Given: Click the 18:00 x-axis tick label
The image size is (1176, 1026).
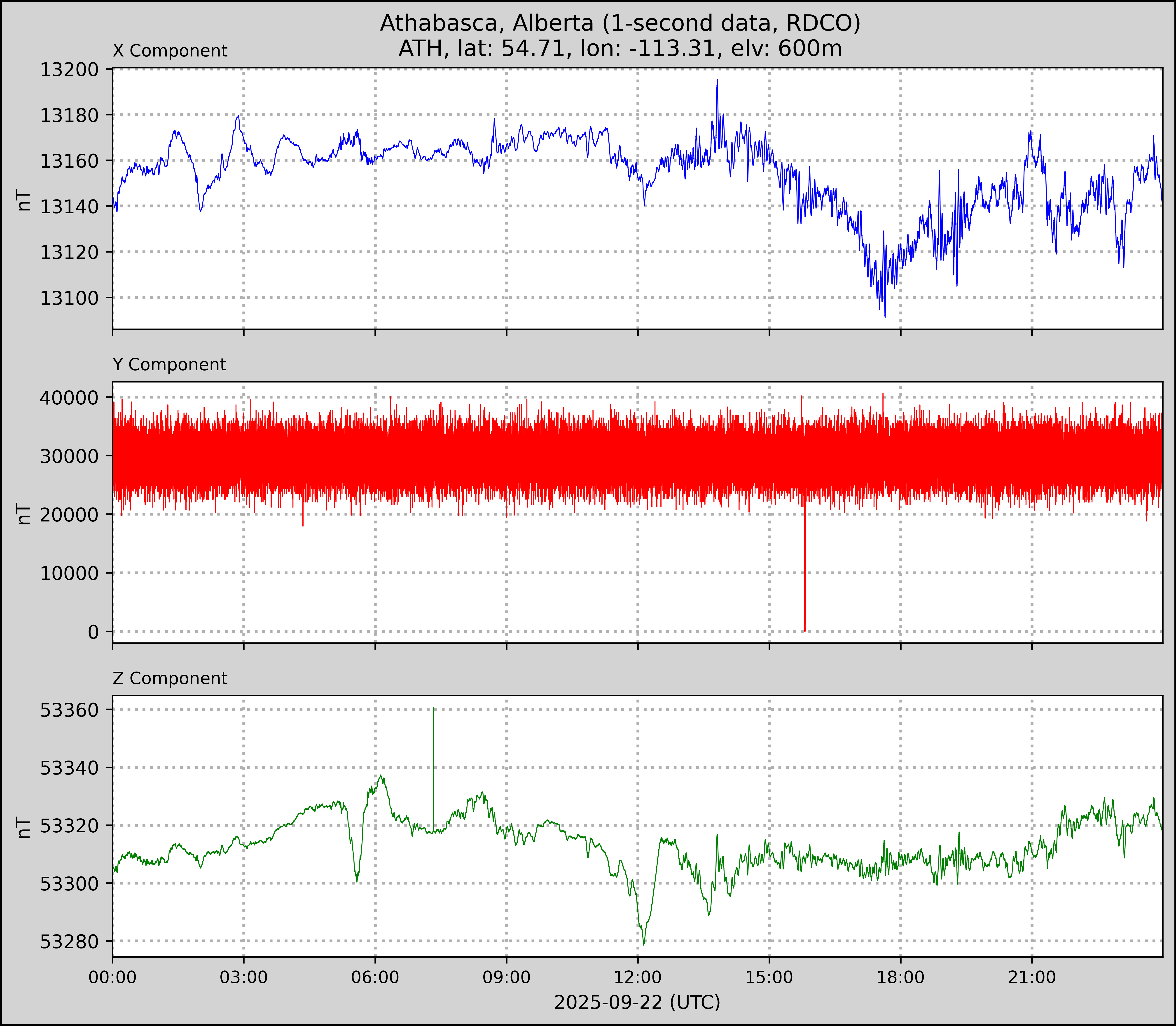Looking at the screenshot, I should 901,977.
